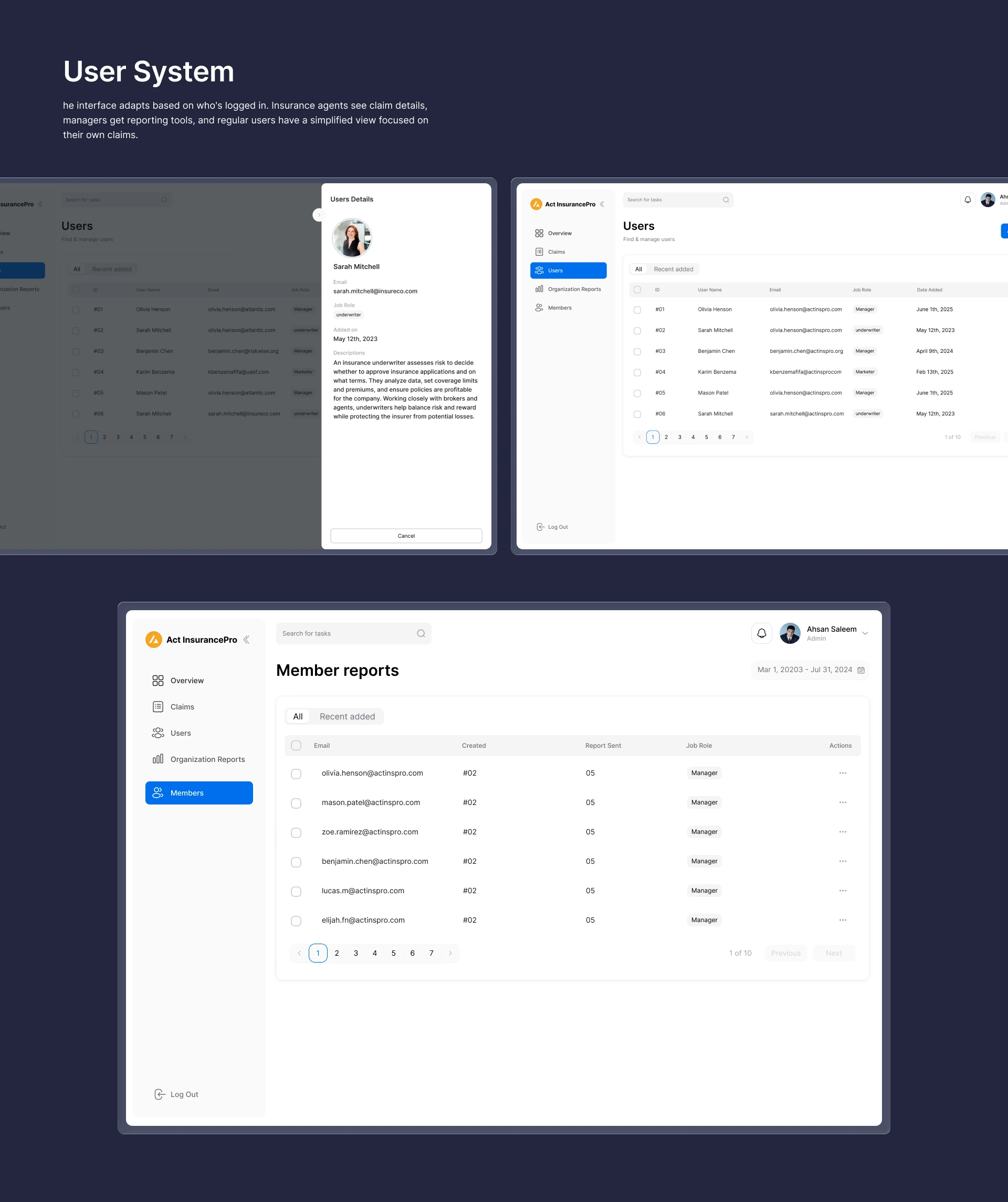
Task: Check the box for lucas.m@actinspro.com
Action: (x=296, y=891)
